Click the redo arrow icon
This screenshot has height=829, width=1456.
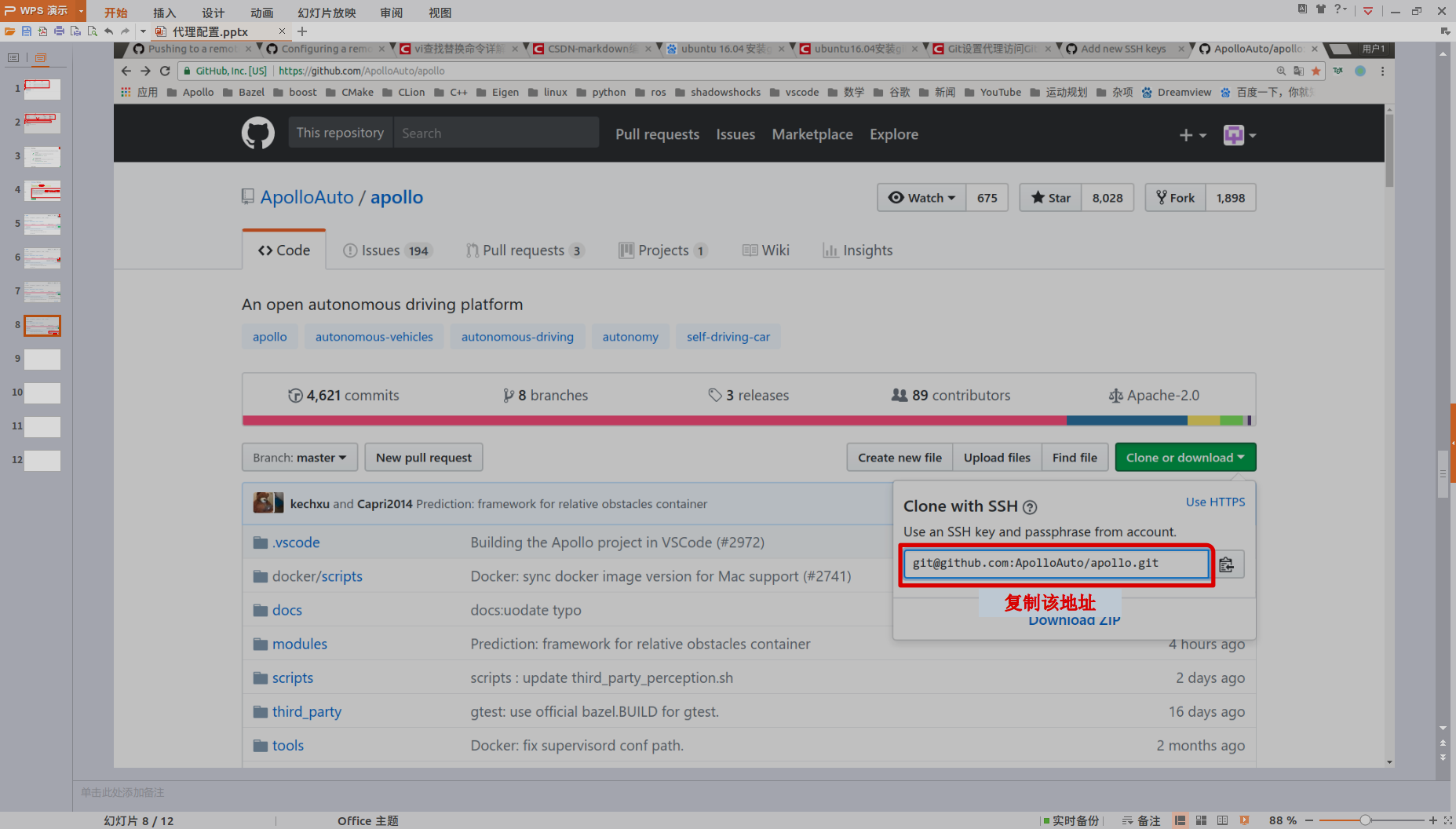pos(125,31)
